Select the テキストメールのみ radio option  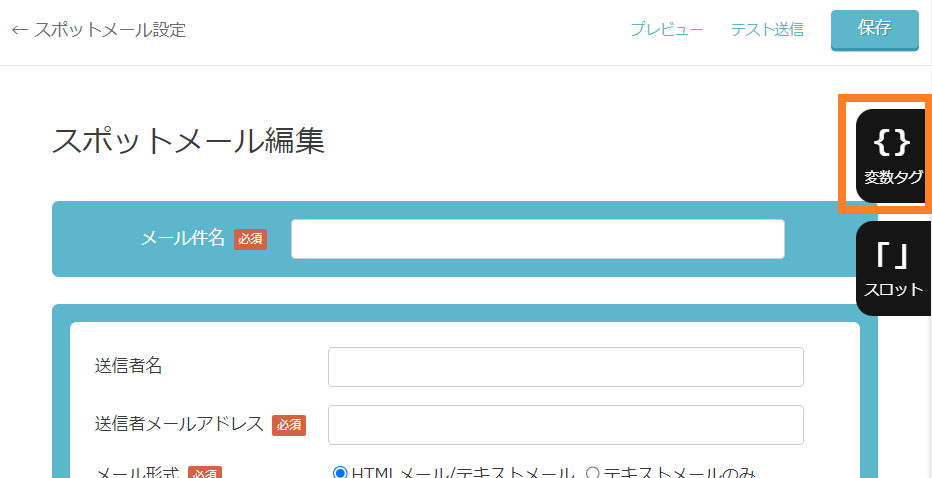[592, 473]
